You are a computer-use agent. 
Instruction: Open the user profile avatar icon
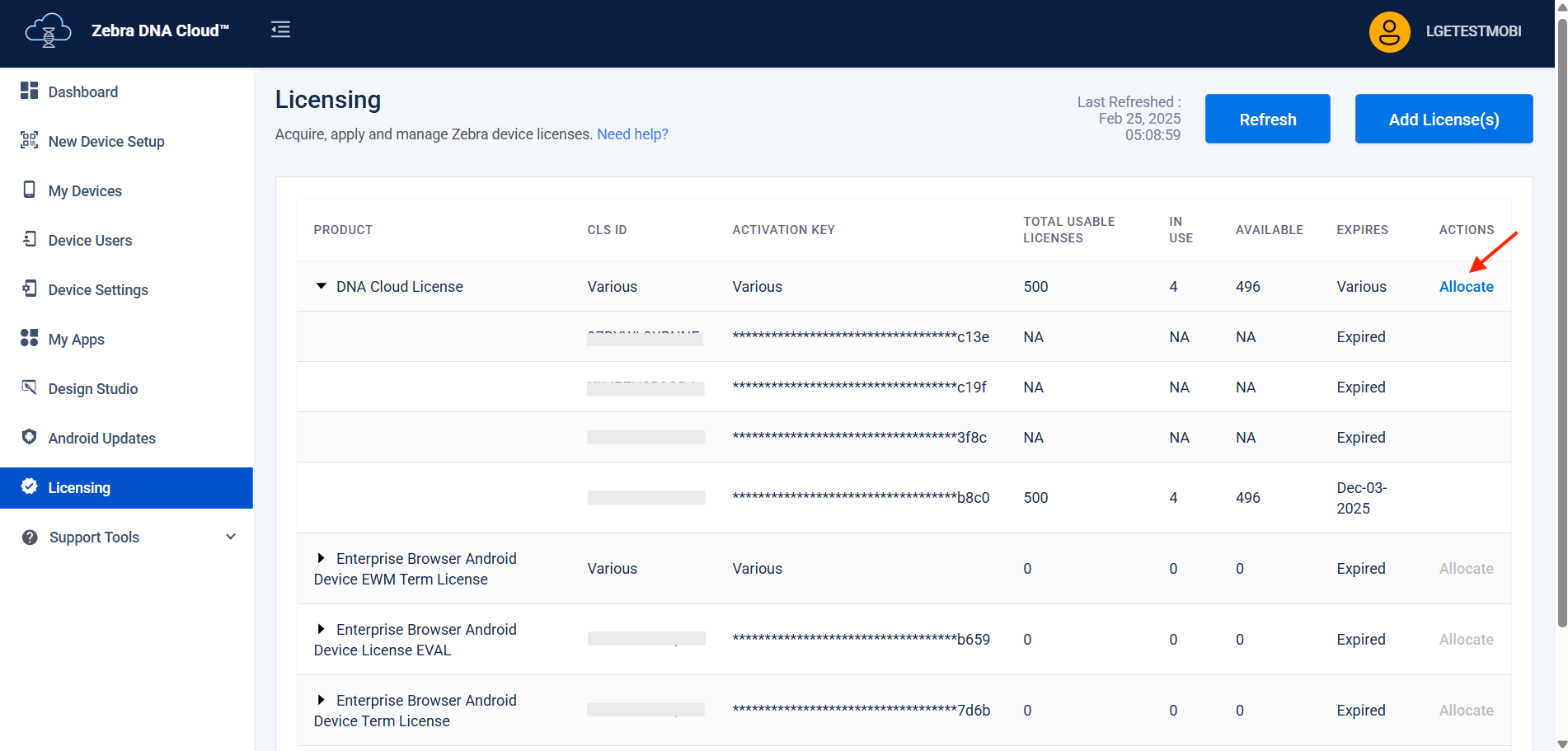(1389, 32)
